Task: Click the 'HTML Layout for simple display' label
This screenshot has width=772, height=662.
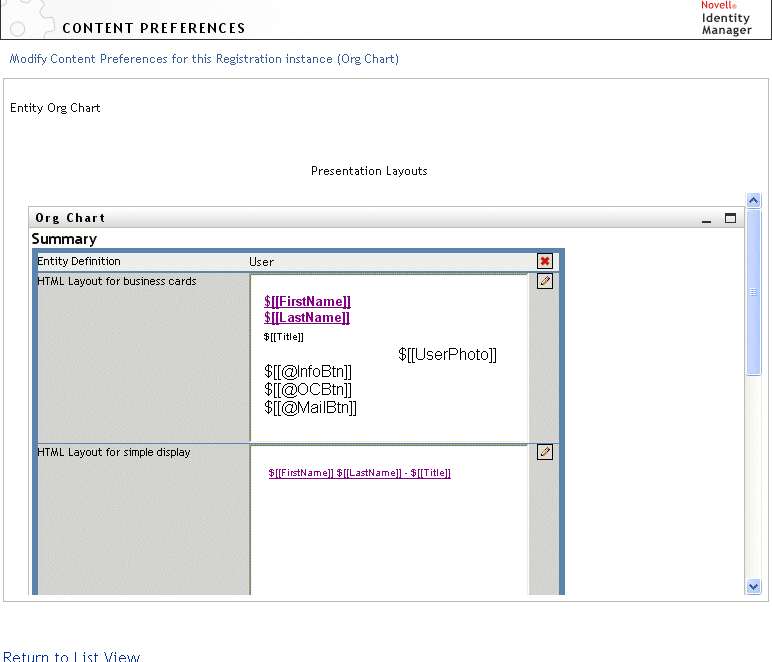Action: tap(114, 452)
